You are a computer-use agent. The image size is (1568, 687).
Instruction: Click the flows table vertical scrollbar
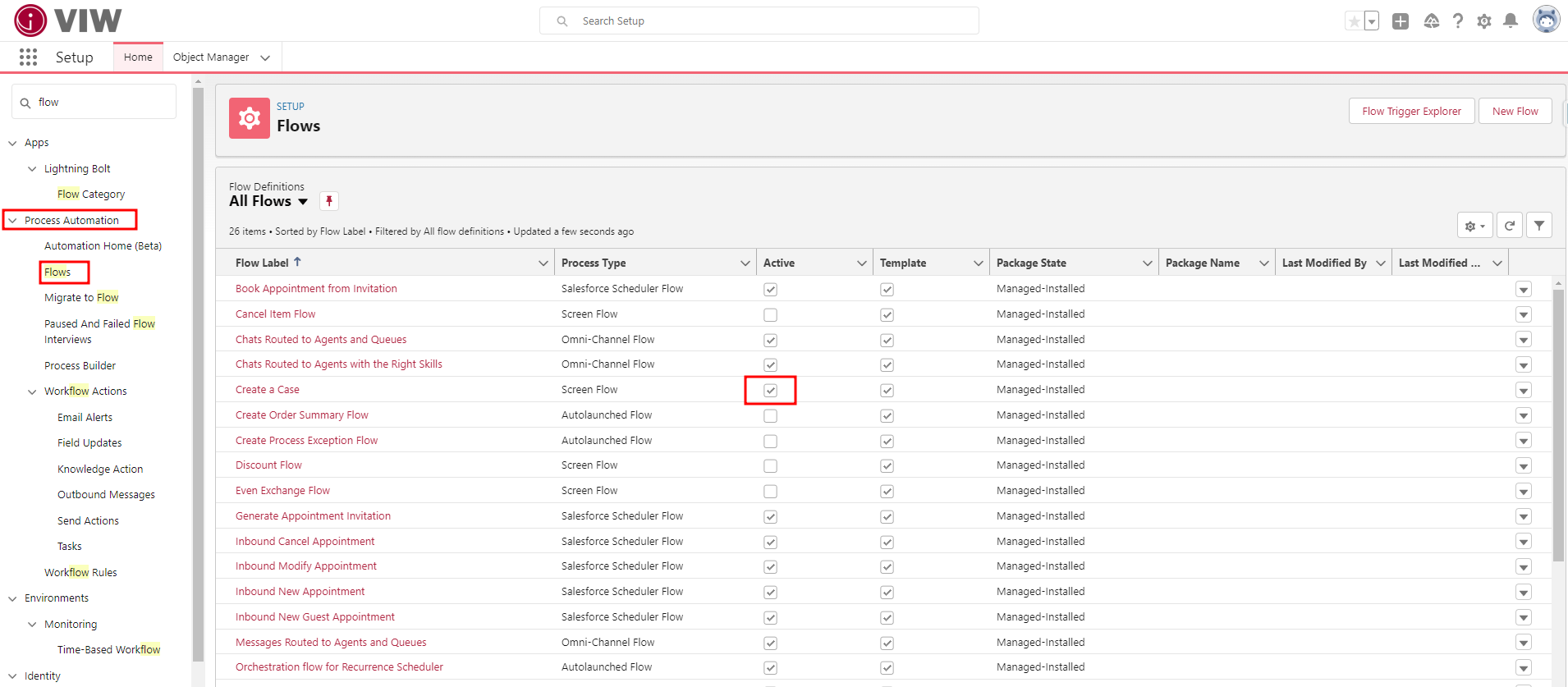click(1558, 425)
